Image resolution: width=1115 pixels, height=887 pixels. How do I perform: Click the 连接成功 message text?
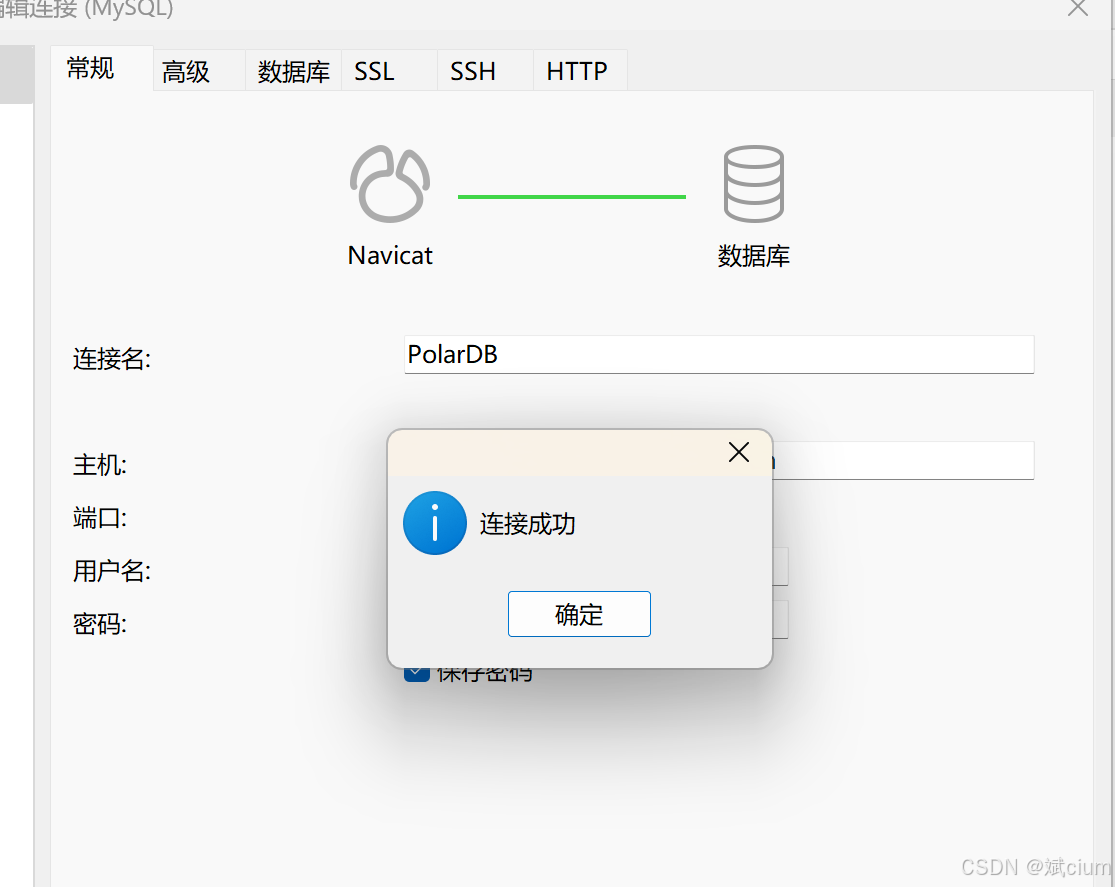pos(527,524)
